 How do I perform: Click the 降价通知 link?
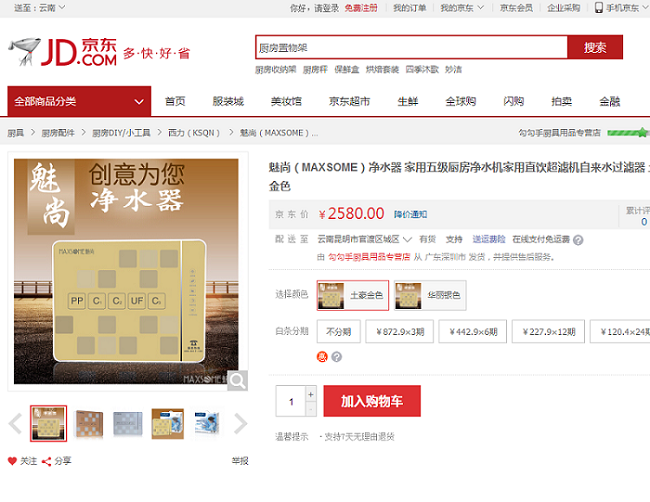tap(410, 214)
